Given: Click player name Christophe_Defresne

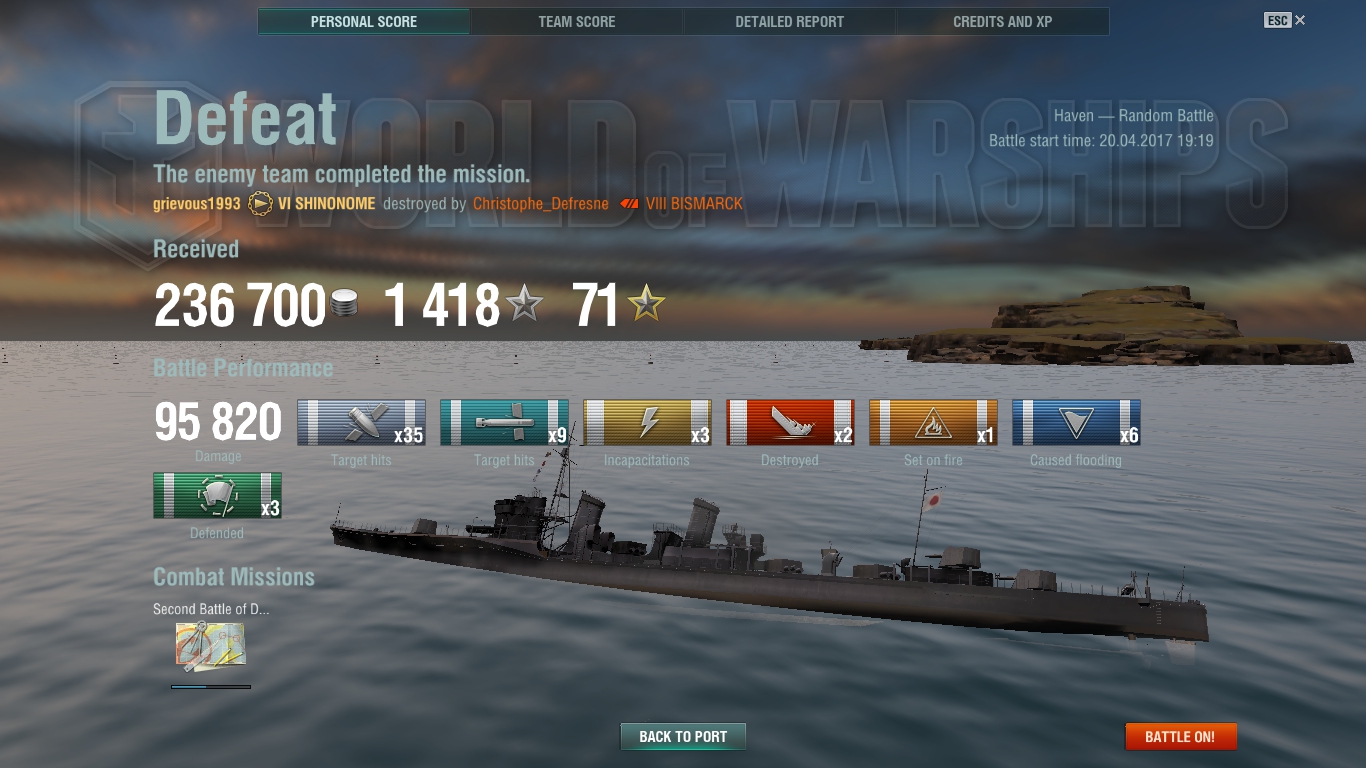Looking at the screenshot, I should 541,204.
